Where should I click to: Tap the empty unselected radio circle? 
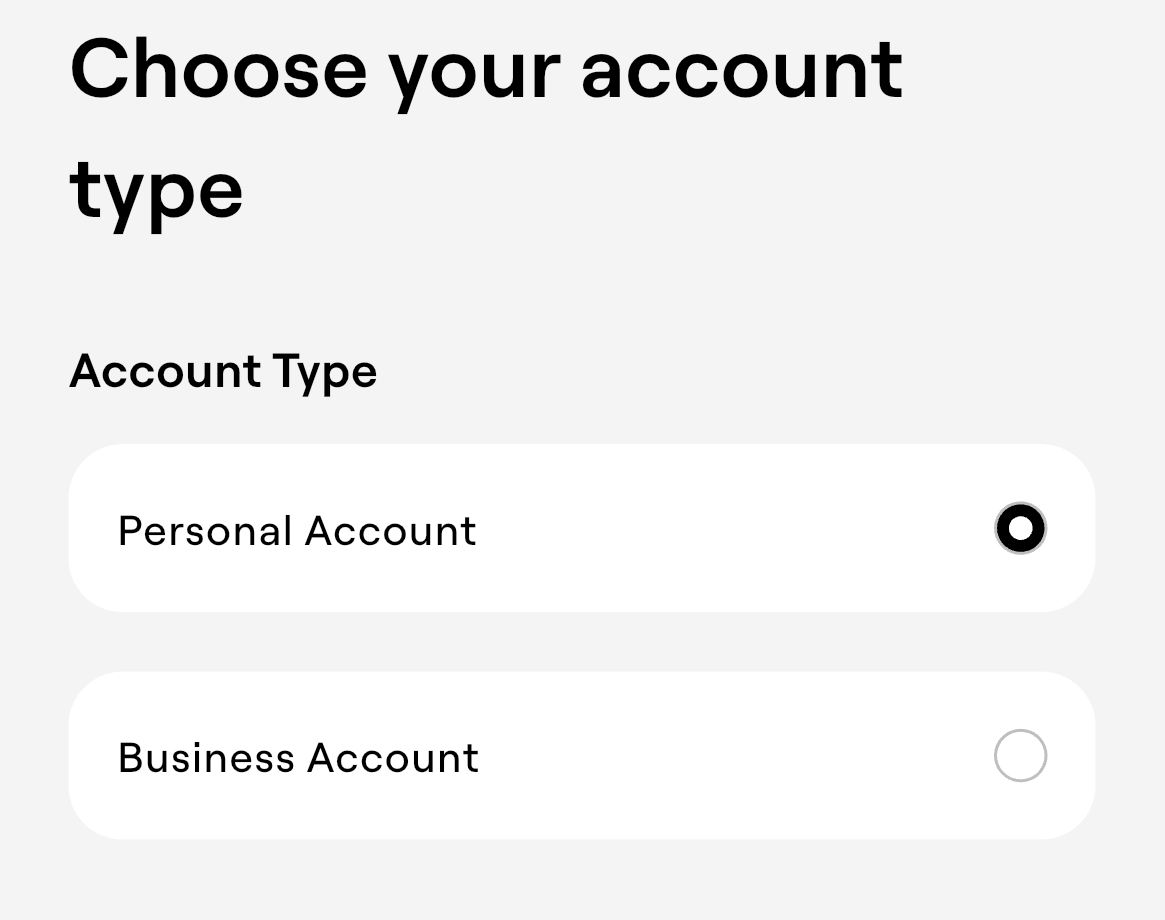coord(1020,756)
